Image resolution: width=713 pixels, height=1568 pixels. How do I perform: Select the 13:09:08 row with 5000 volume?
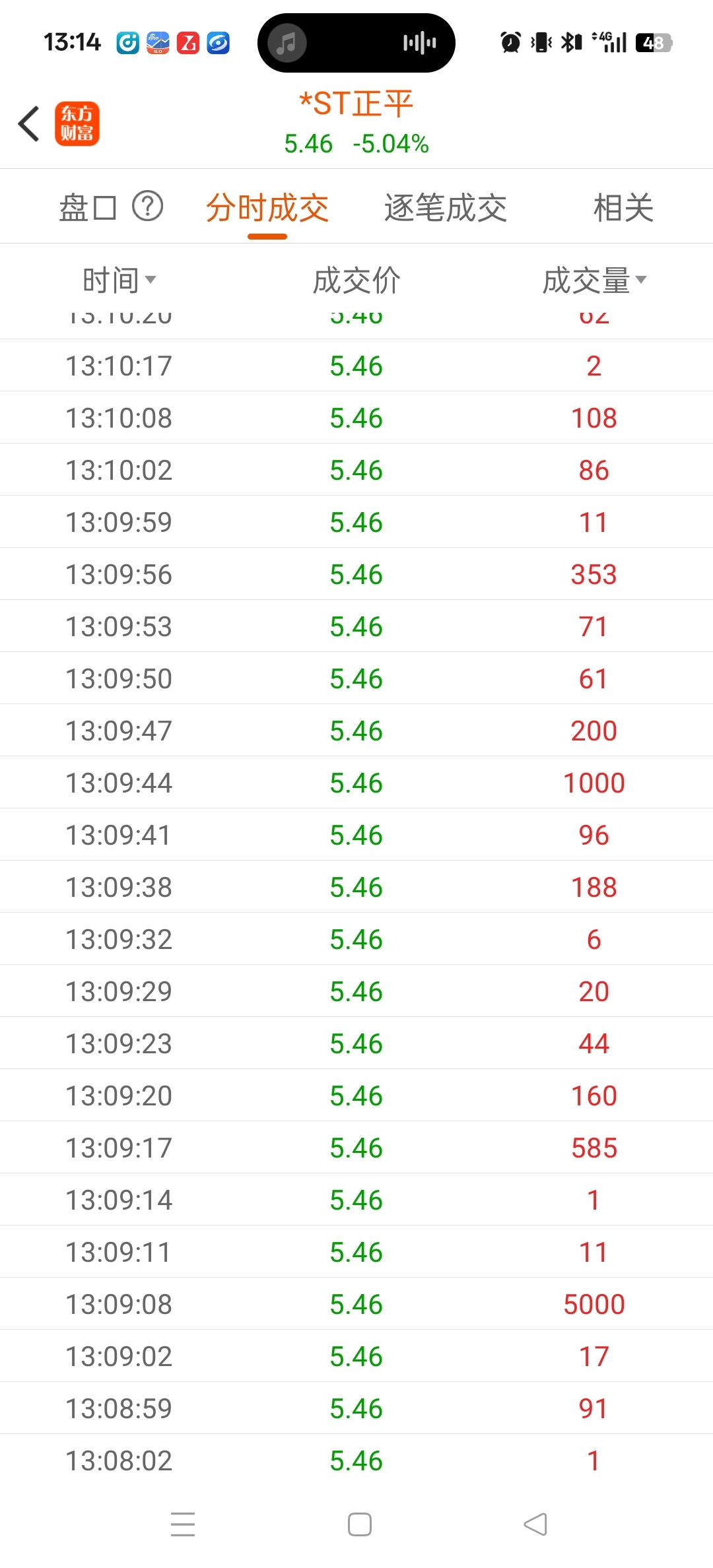(x=356, y=1303)
